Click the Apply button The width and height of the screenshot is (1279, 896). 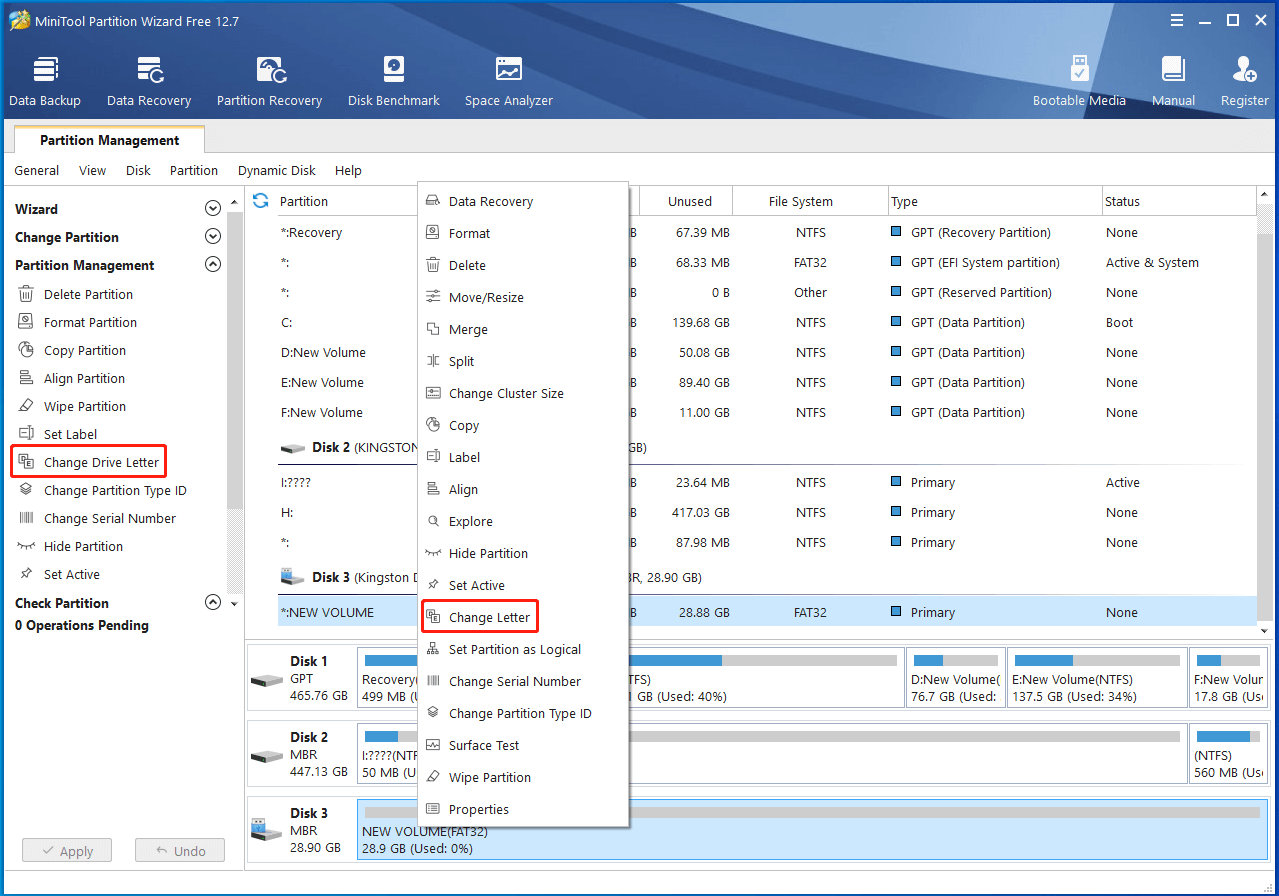[66, 850]
